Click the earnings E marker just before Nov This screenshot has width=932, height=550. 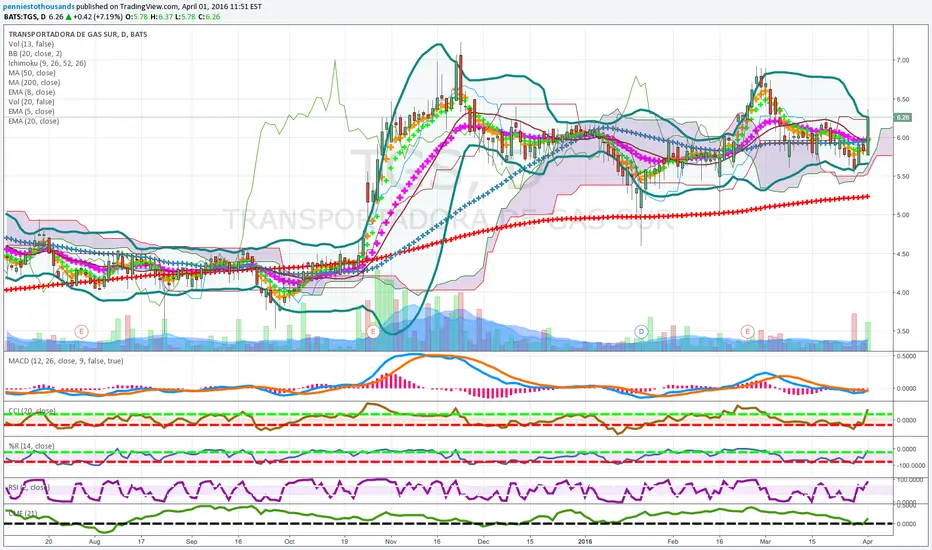tap(373, 331)
